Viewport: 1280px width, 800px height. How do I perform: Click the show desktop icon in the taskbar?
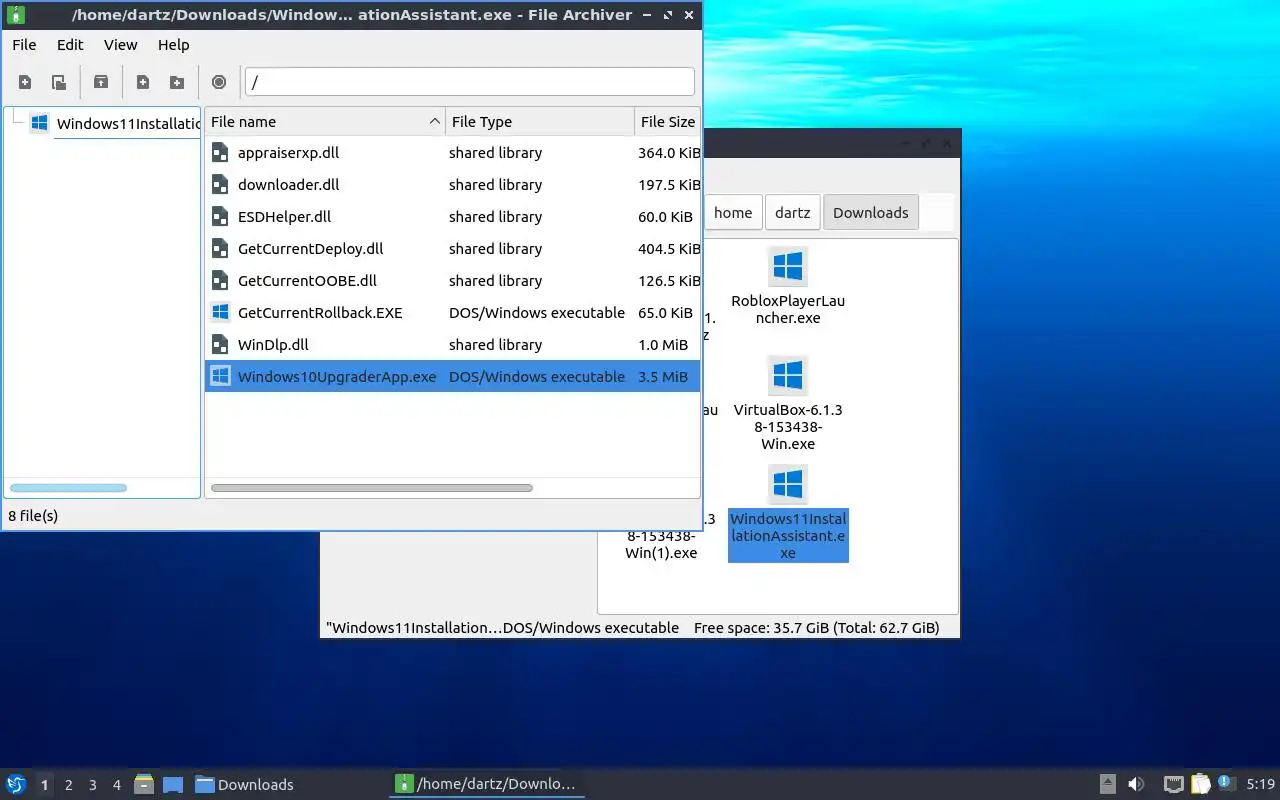click(173, 784)
